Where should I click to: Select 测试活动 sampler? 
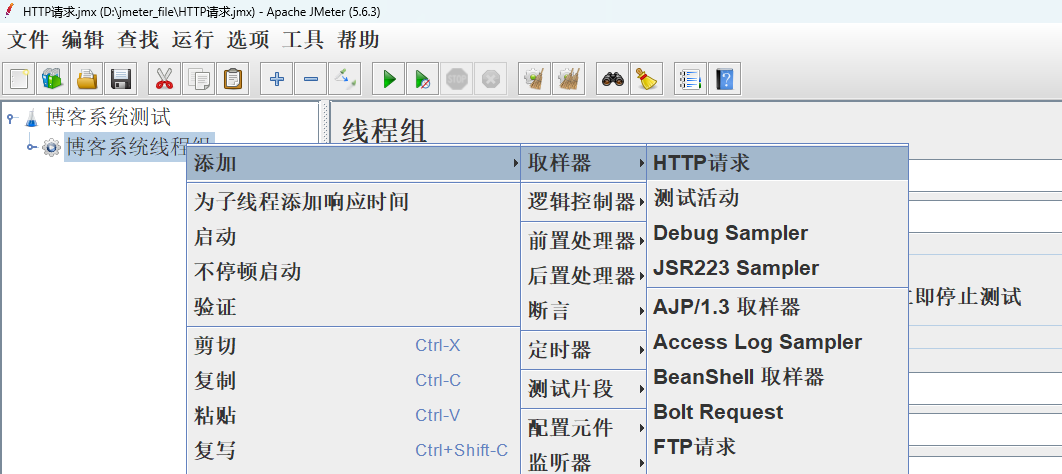[778, 198]
